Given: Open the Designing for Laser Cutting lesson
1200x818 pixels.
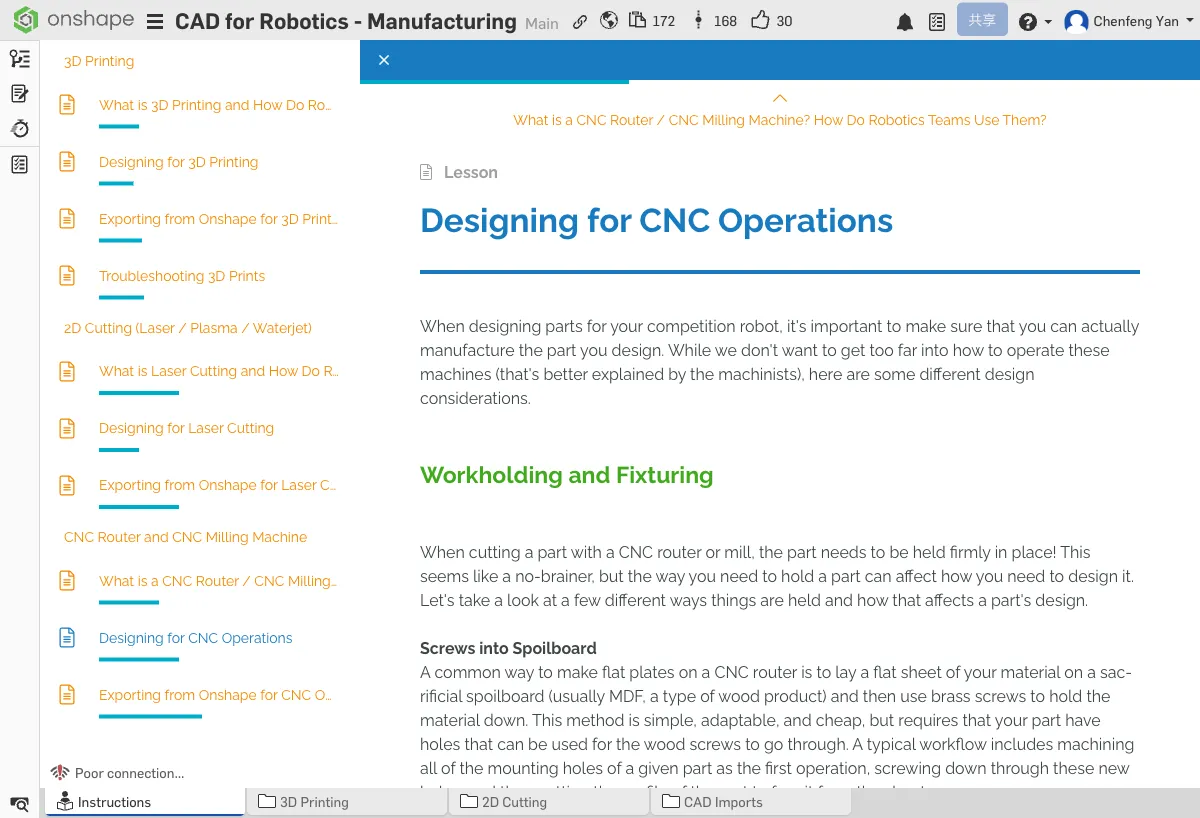Looking at the screenshot, I should 186,428.
